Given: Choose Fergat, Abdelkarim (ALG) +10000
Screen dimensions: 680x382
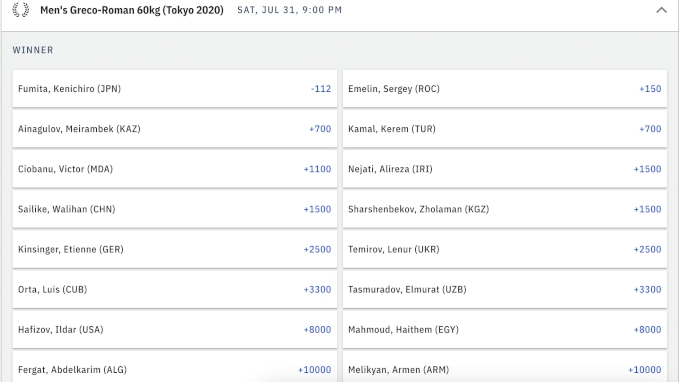Looking at the screenshot, I should [x=175, y=368].
